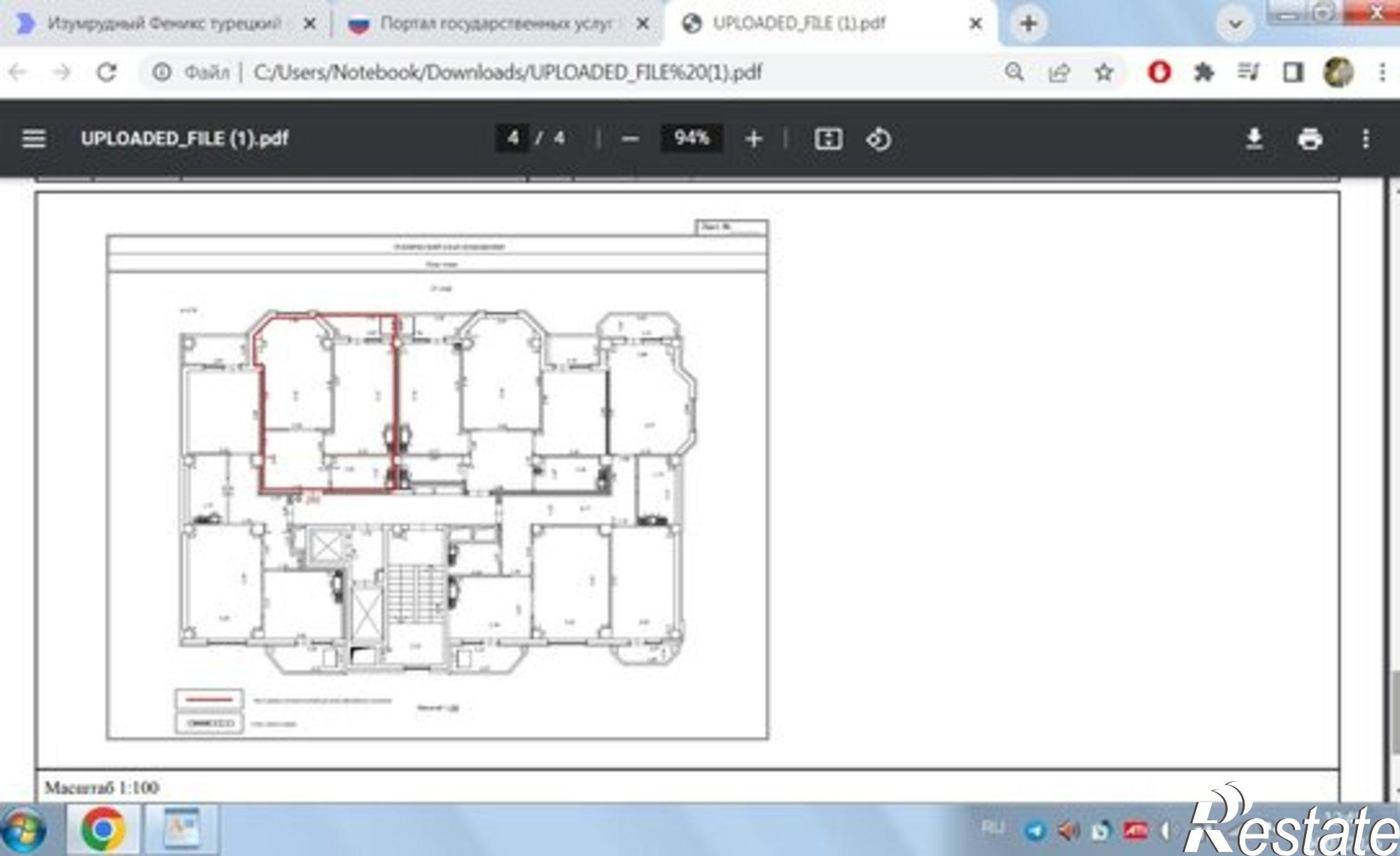This screenshot has height=856, width=1400.
Task: Click the zoom out minus button
Action: click(629, 139)
